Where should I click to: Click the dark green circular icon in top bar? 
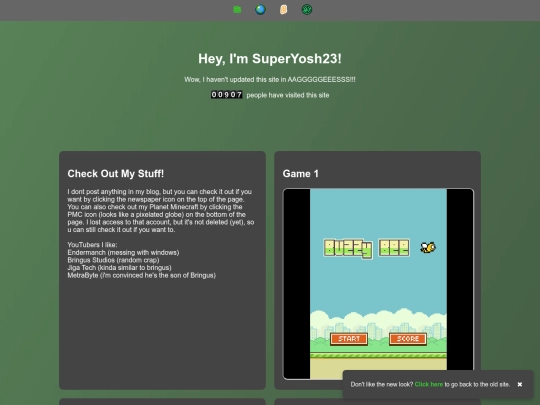coord(307,10)
